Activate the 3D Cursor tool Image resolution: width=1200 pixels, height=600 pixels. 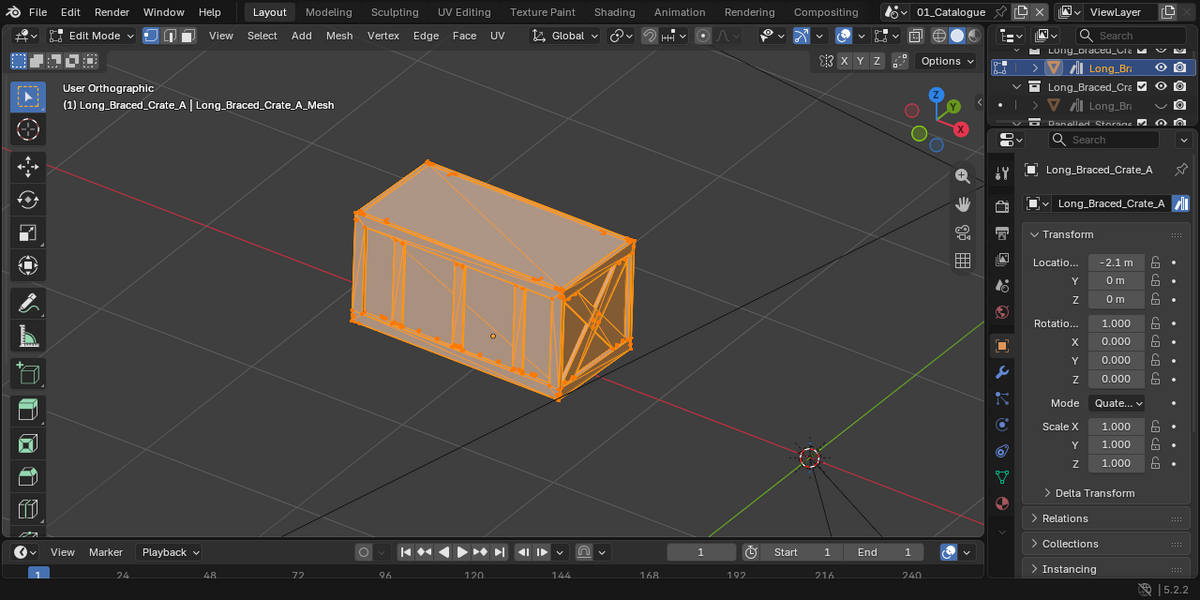28,130
